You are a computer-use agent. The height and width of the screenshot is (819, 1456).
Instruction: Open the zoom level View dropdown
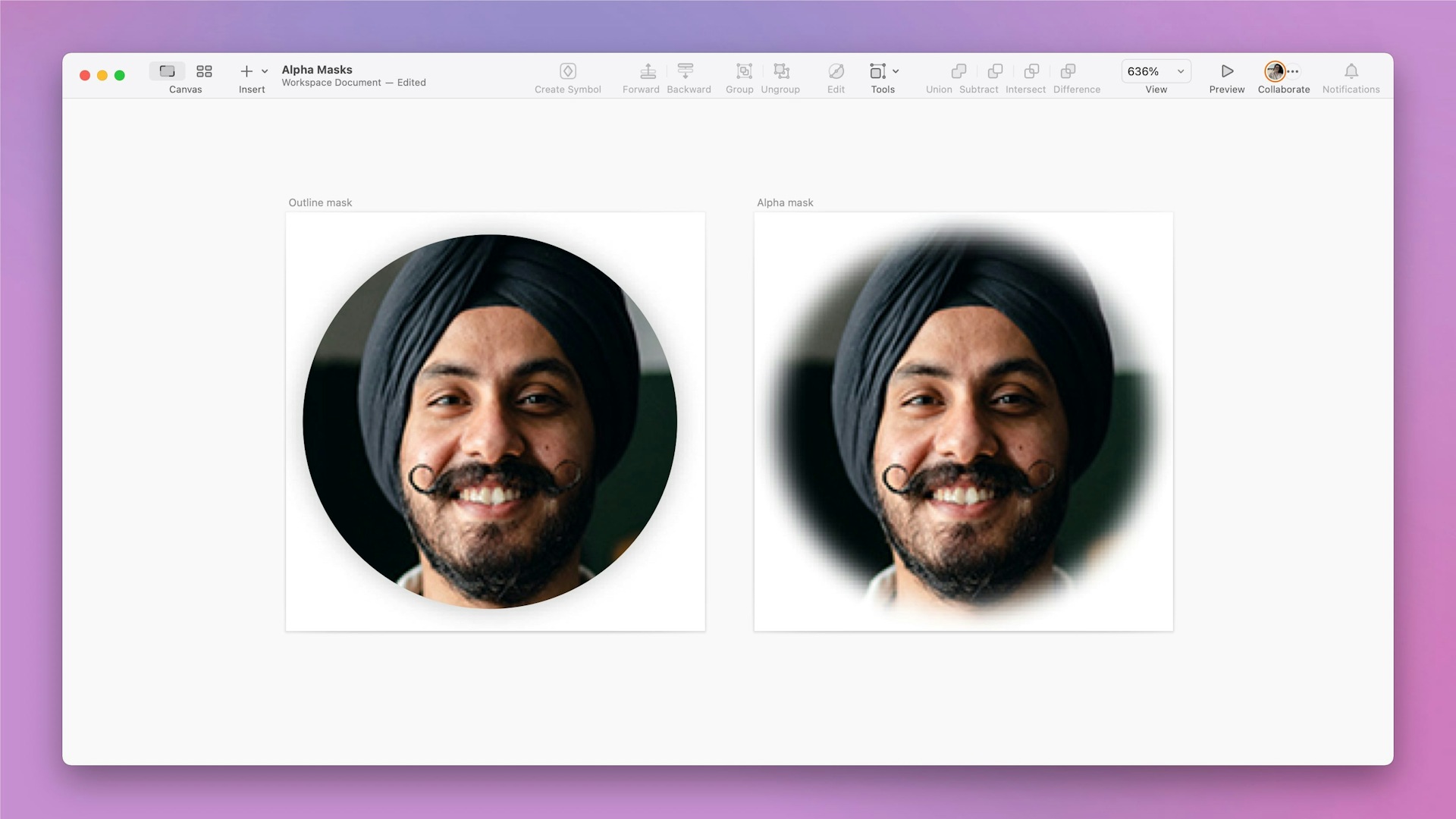(1154, 71)
